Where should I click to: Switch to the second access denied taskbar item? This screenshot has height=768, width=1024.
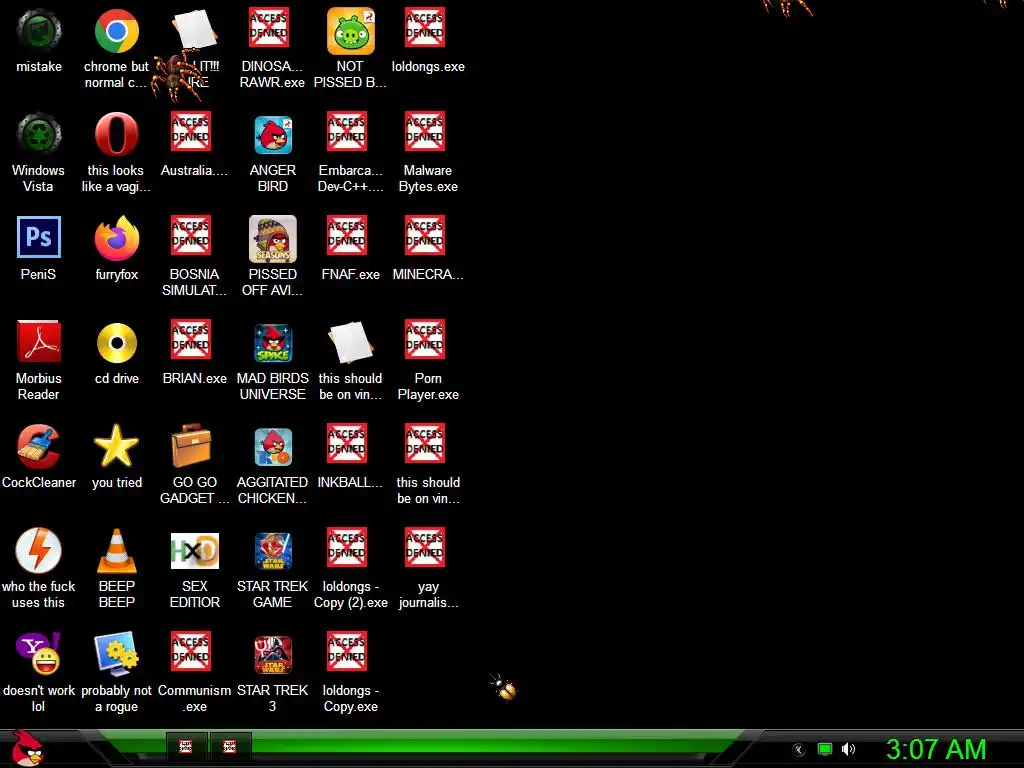point(229,746)
